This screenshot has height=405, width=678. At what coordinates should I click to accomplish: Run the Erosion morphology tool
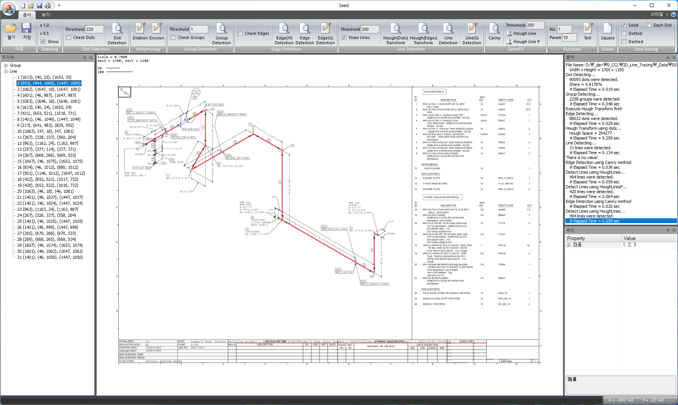(156, 33)
